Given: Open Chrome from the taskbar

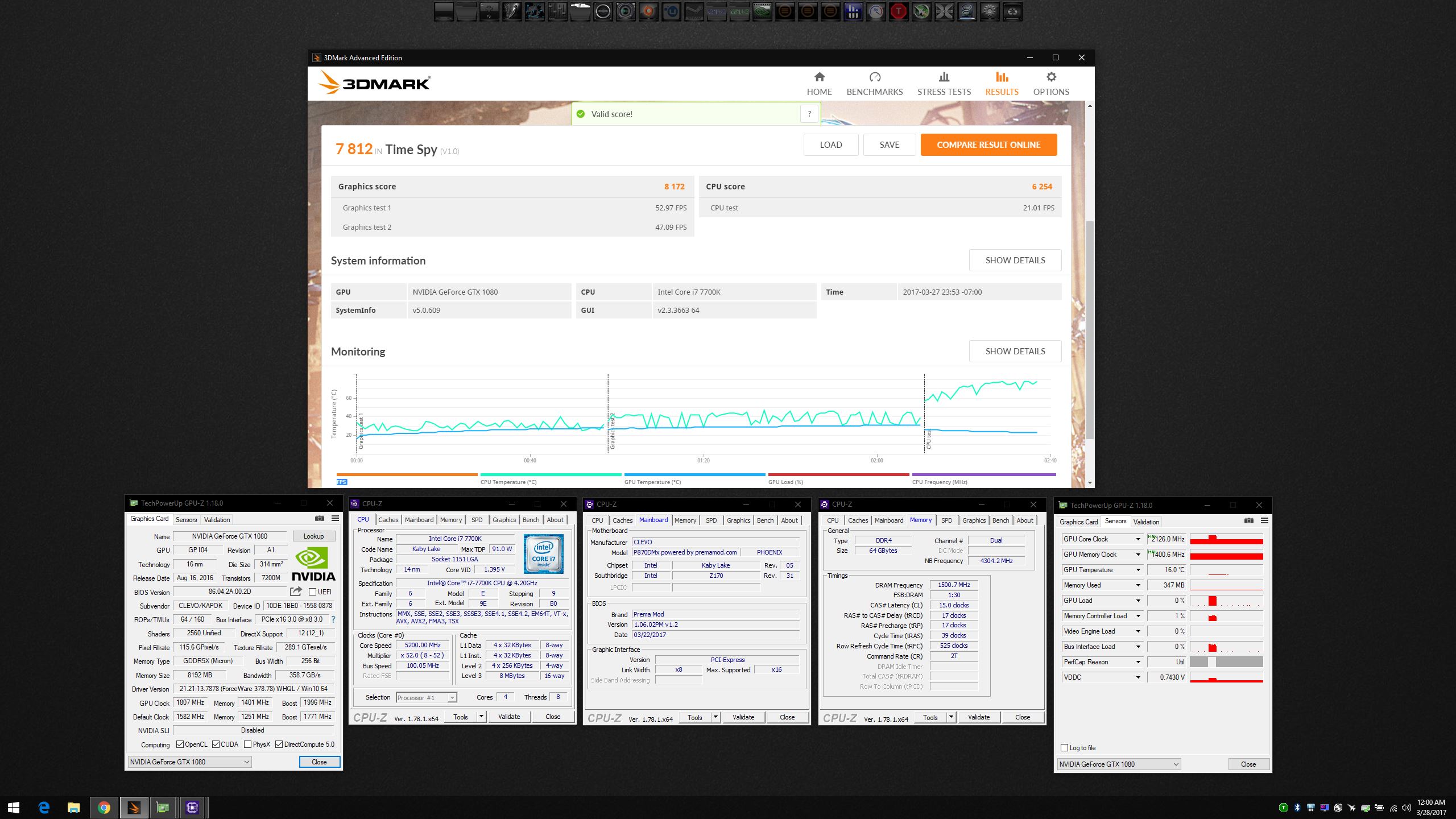Looking at the screenshot, I should [x=104, y=807].
